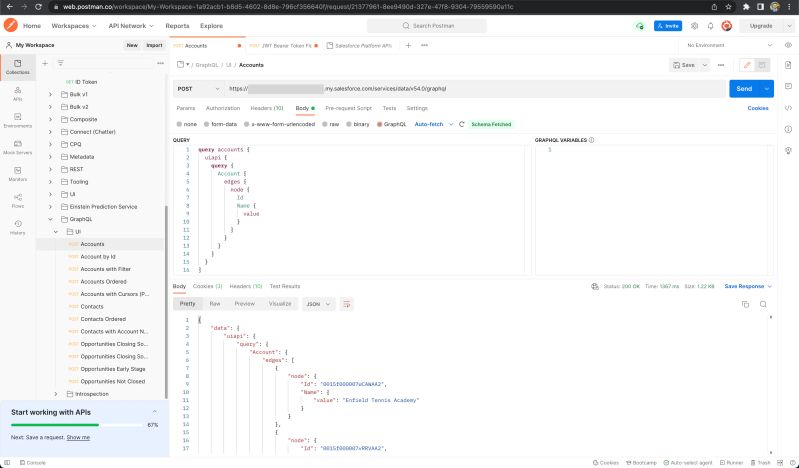
Task: Open tab bar three-dot options menu
Action: click(424, 45)
